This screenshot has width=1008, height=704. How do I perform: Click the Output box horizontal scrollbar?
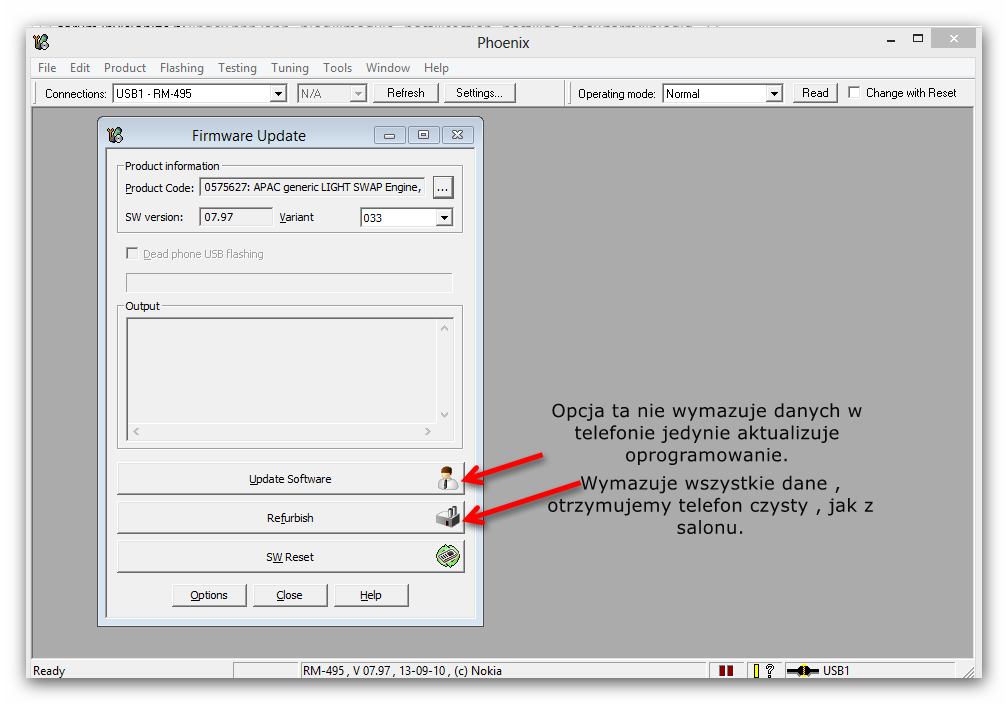tap(282, 432)
